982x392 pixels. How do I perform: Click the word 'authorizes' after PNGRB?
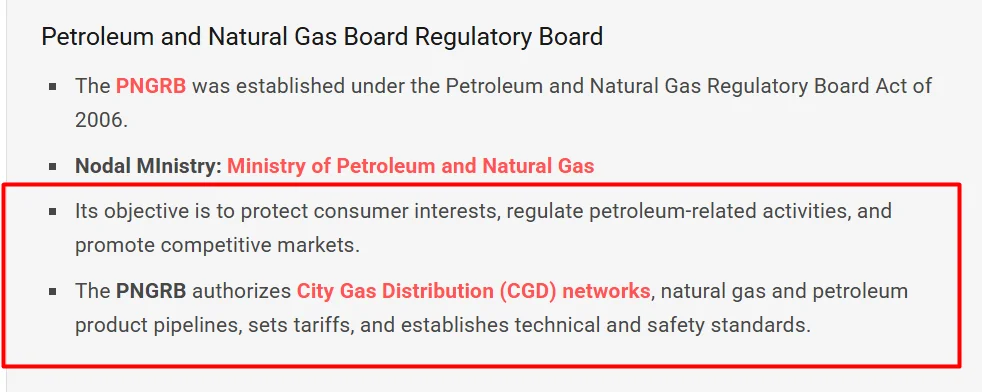coord(242,291)
